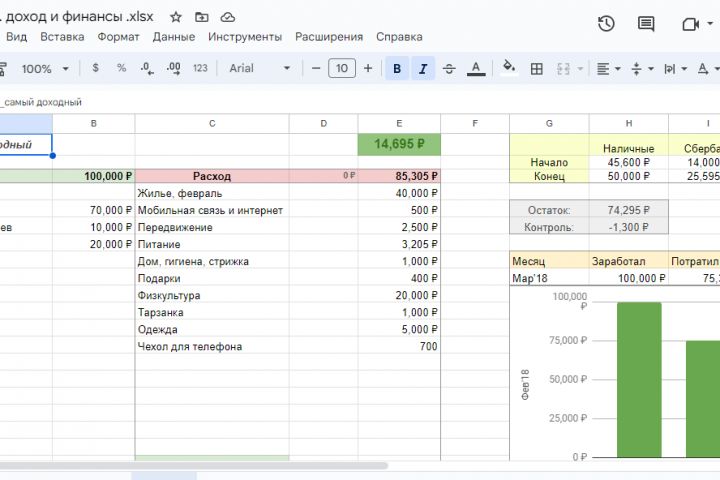Open the Данные menu
The image size is (720, 480).
[x=174, y=37]
